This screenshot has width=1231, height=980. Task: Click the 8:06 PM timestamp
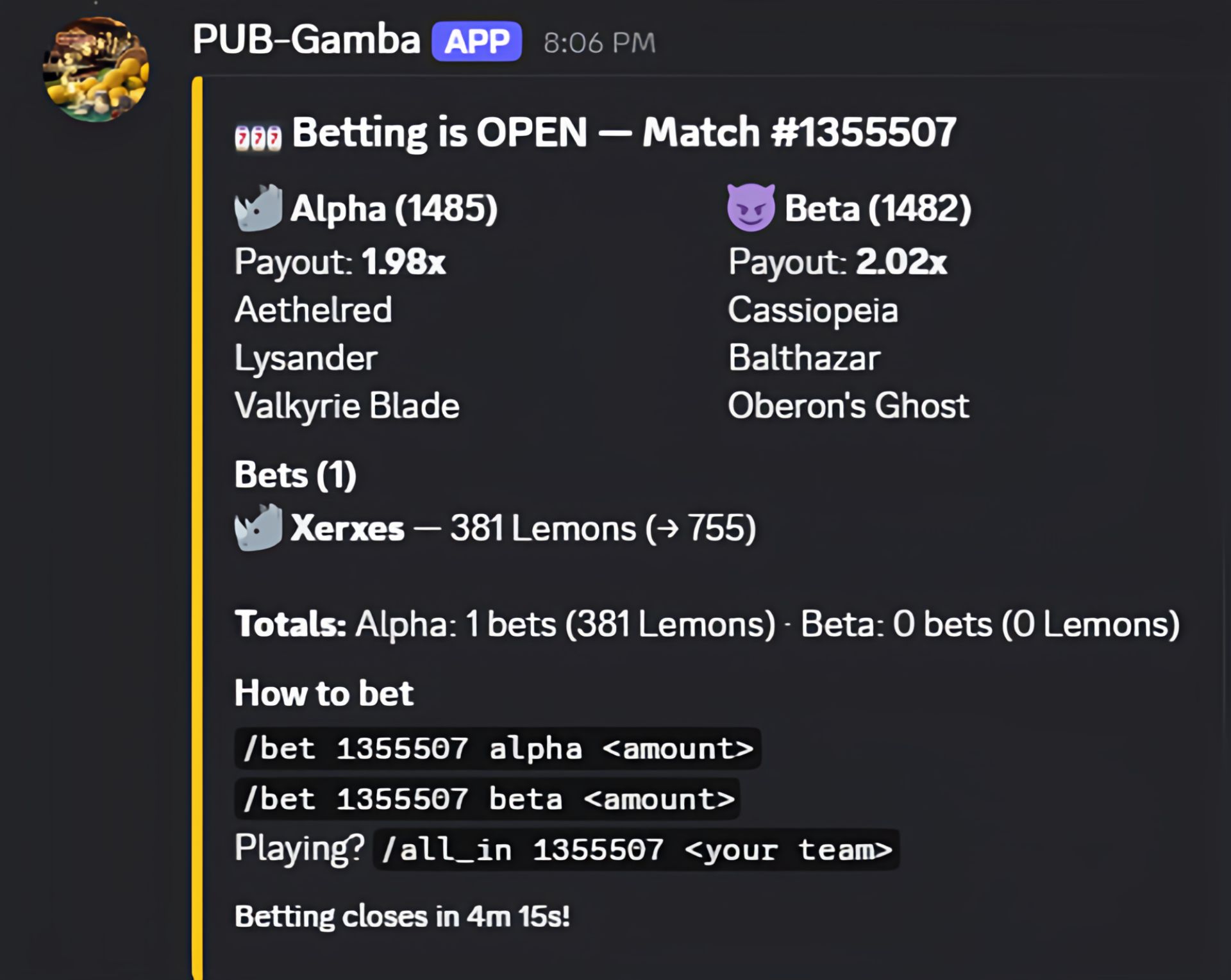(x=599, y=42)
